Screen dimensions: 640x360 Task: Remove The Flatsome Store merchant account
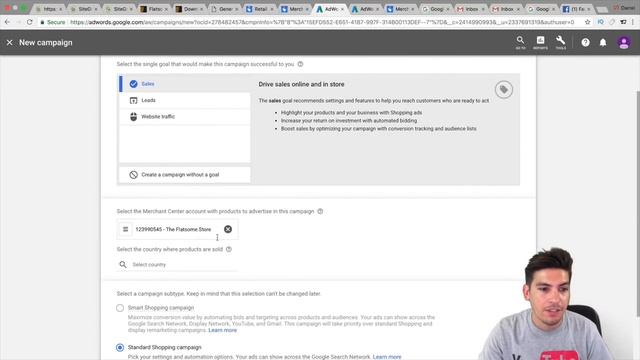[x=228, y=229]
